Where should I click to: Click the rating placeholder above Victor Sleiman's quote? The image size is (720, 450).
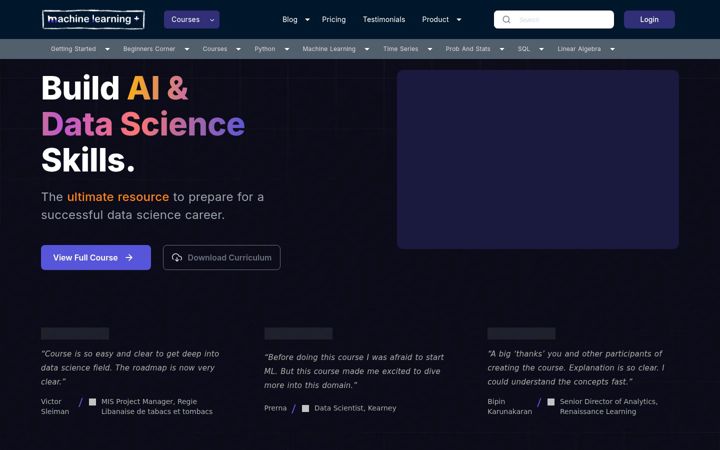75,333
